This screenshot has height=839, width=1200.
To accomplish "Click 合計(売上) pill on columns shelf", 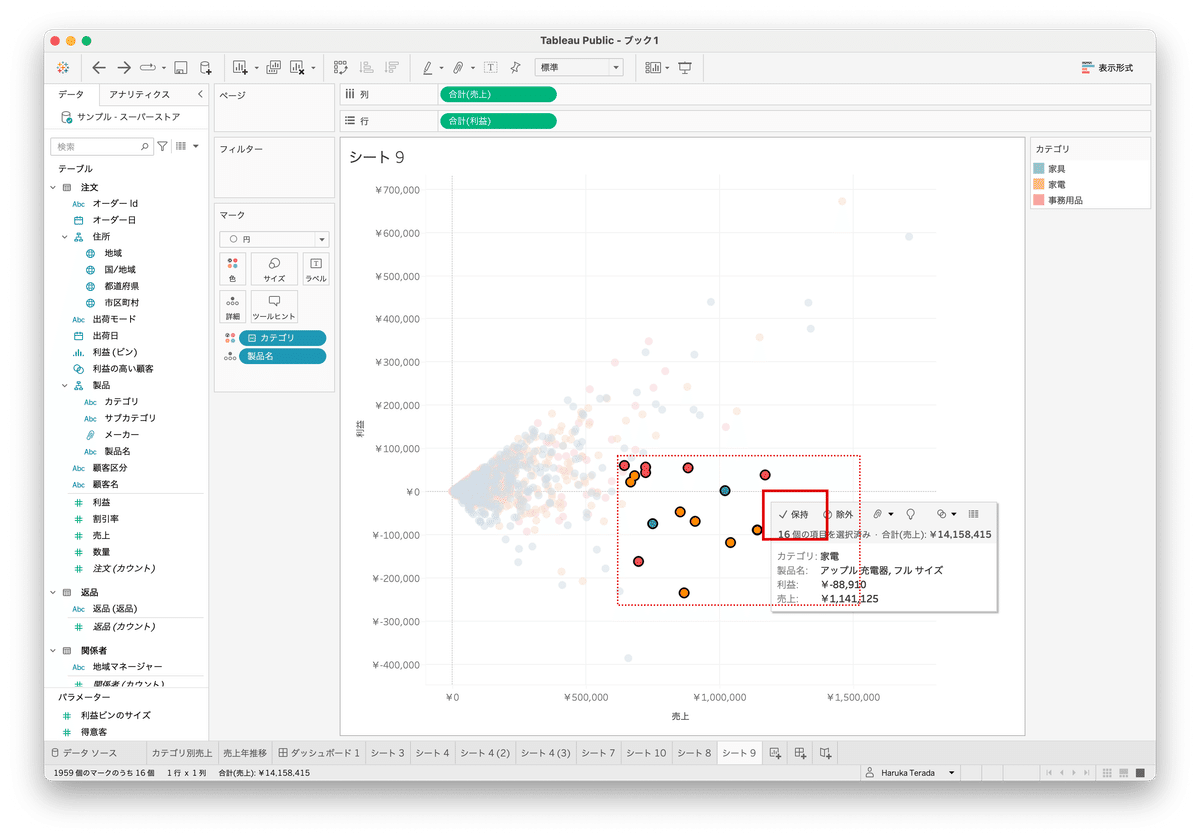I will point(498,94).
